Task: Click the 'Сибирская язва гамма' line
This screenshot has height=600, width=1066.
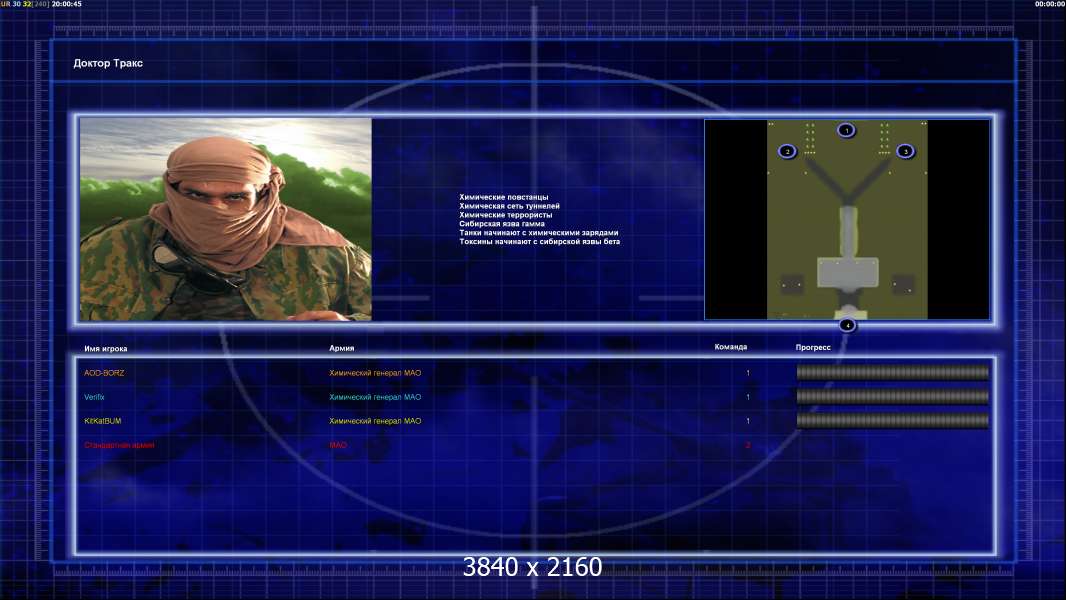Action: (502, 224)
